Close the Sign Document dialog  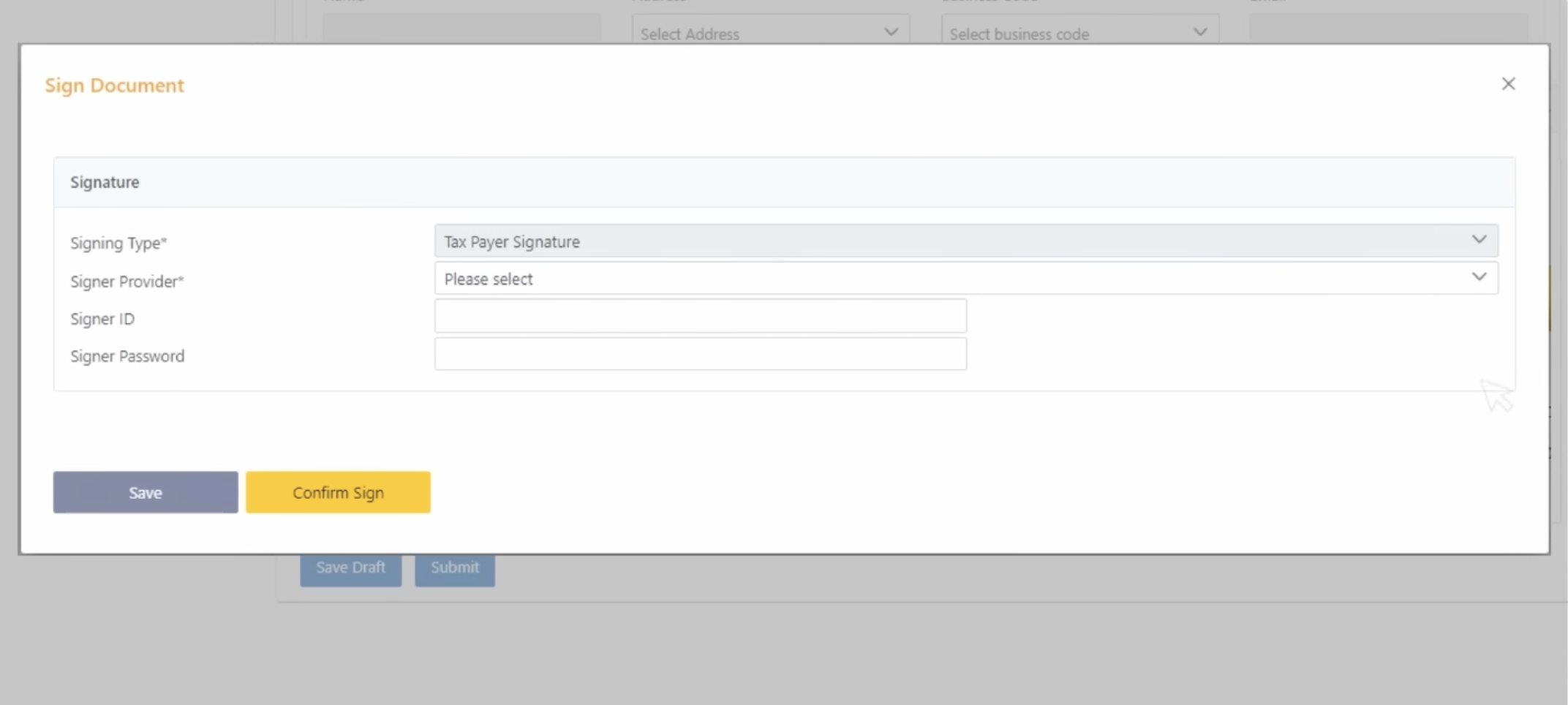click(1507, 84)
